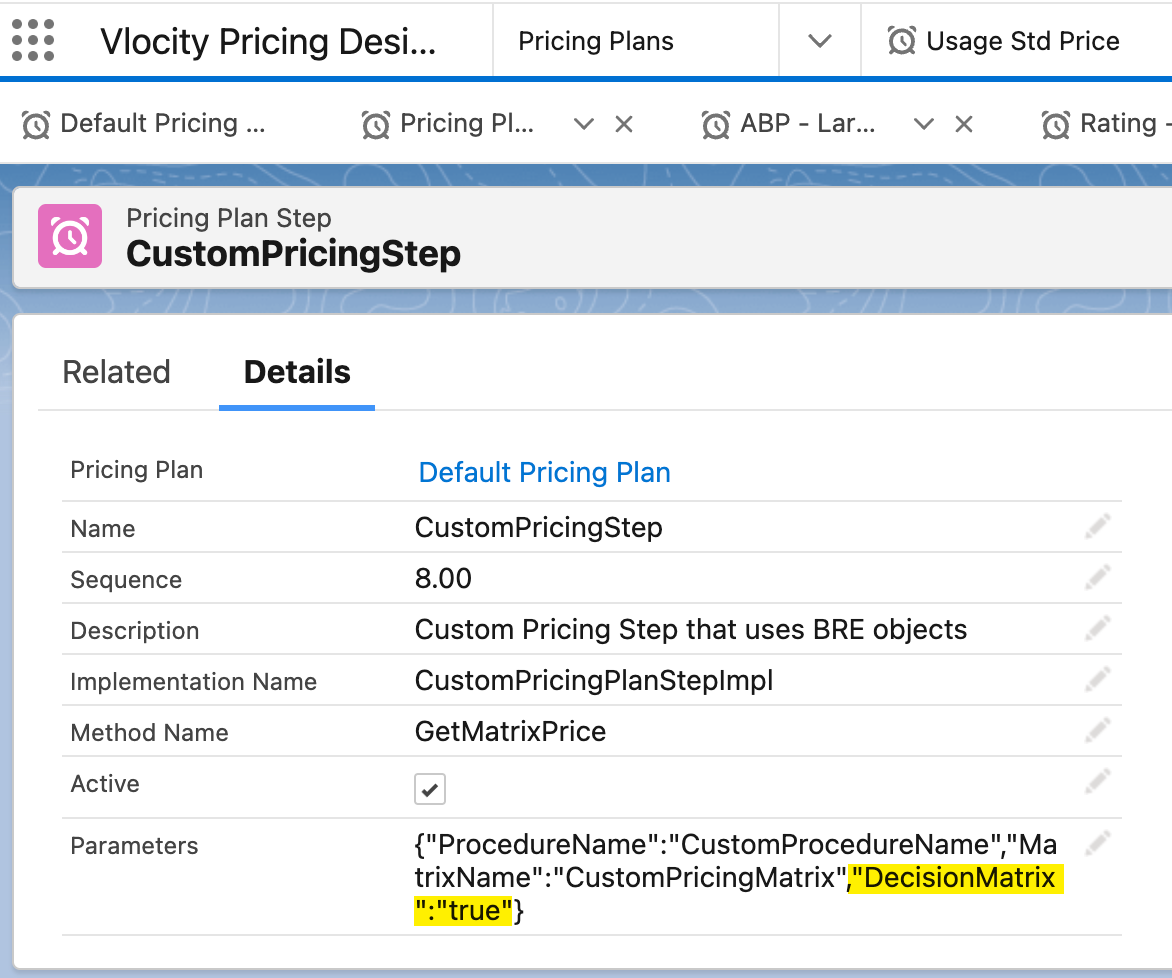Open the Pricing Plans navigation item
Image resolution: width=1172 pixels, height=978 pixels.
pos(596,40)
